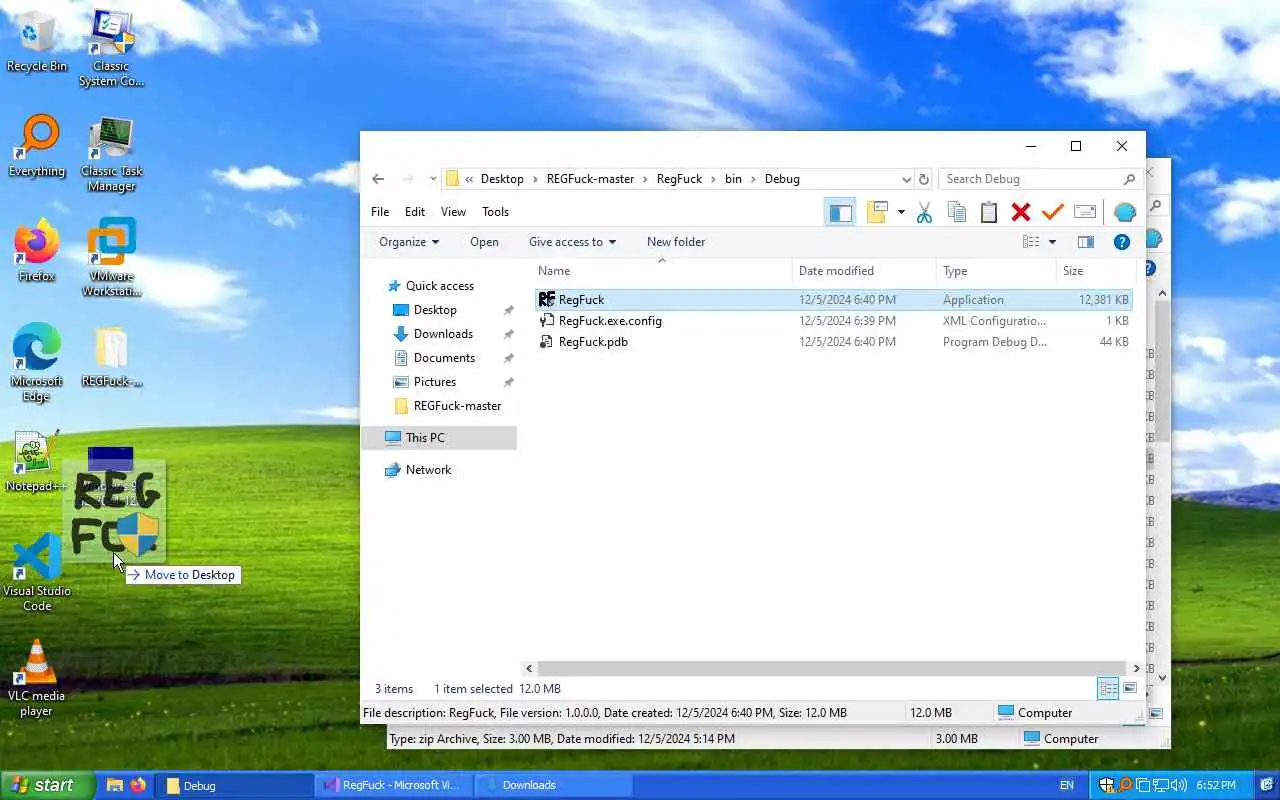Screen dimensions: 1280x800
Task: Select the Notepad++ desktop icon
Action: (37, 462)
